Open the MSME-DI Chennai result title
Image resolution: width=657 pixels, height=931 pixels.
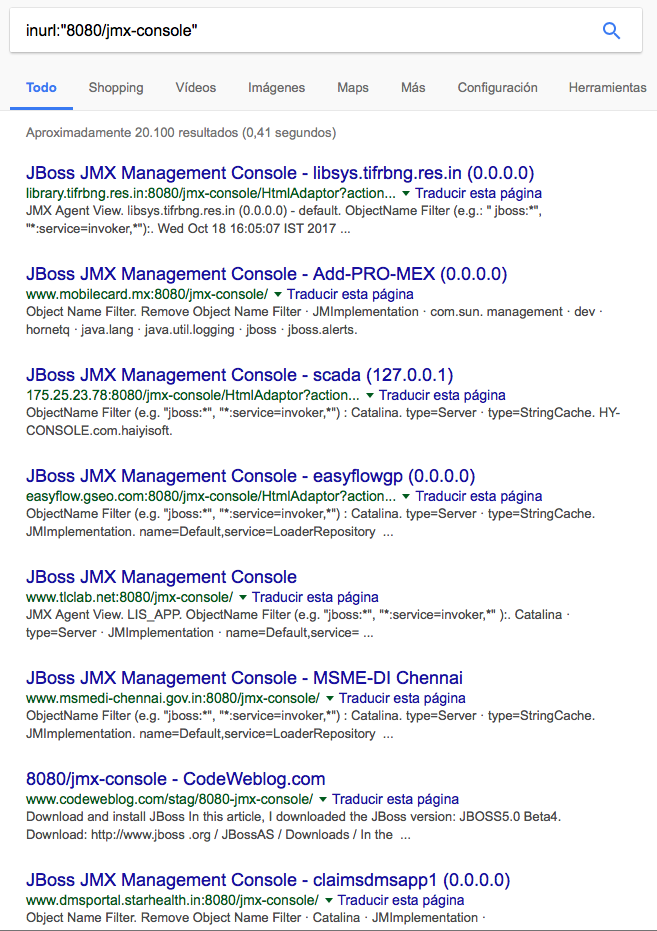point(244,677)
